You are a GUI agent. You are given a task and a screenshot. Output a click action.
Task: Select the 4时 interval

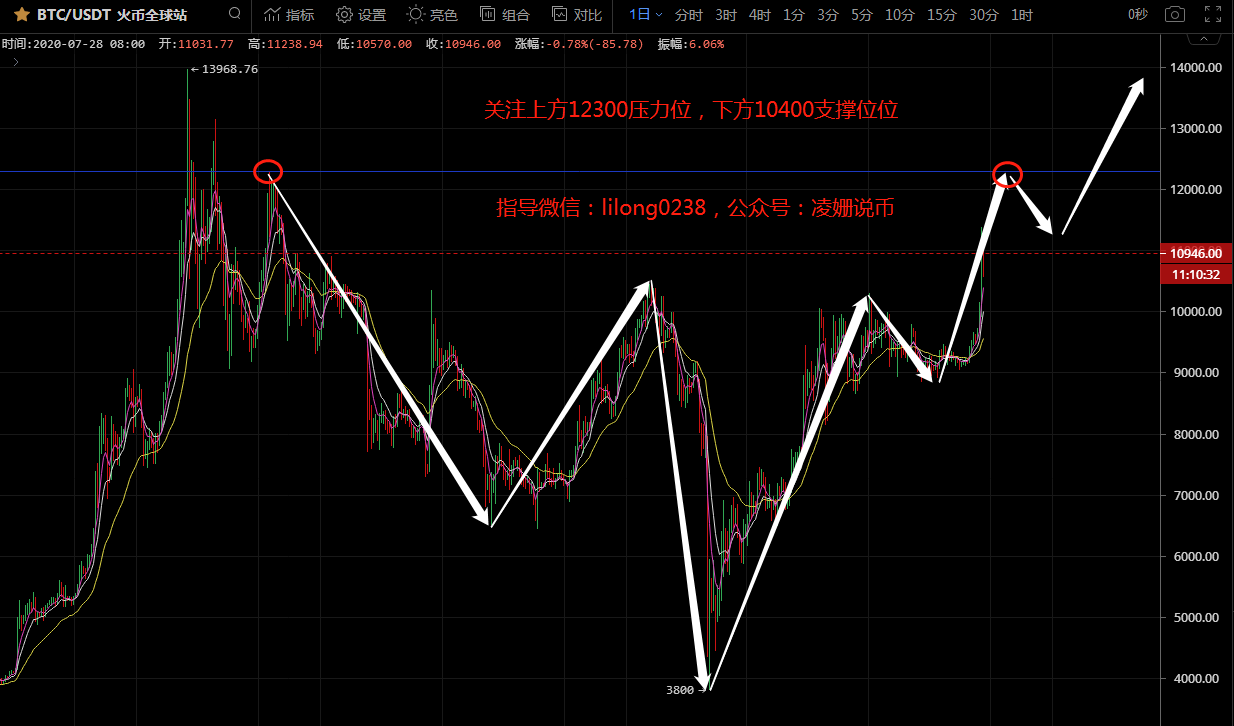[760, 15]
